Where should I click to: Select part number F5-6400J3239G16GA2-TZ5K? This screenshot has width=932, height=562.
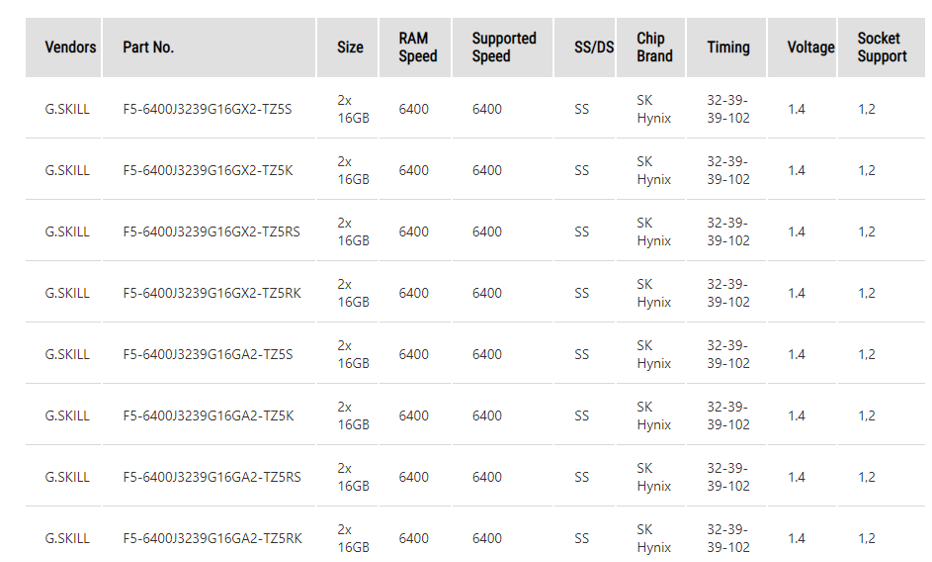coord(208,416)
